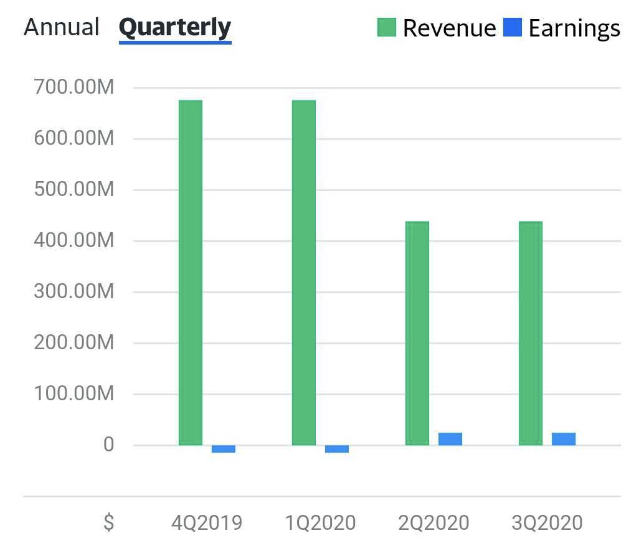Screen dimensions: 638x544
Task: Click the 3Q2020 blue earnings bar
Action: tap(564, 439)
